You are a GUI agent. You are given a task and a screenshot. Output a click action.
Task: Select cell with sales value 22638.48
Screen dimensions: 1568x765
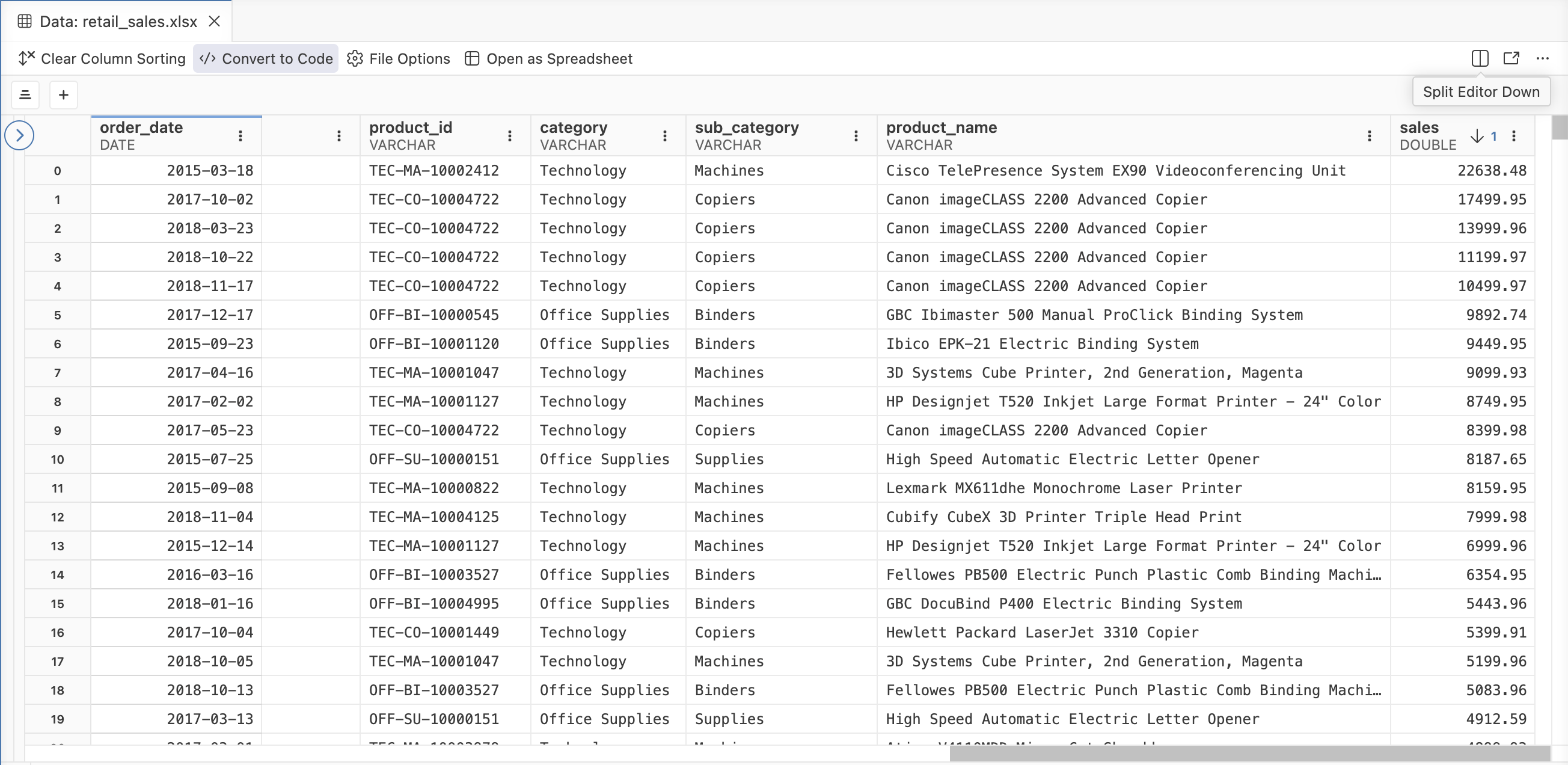(x=1463, y=171)
